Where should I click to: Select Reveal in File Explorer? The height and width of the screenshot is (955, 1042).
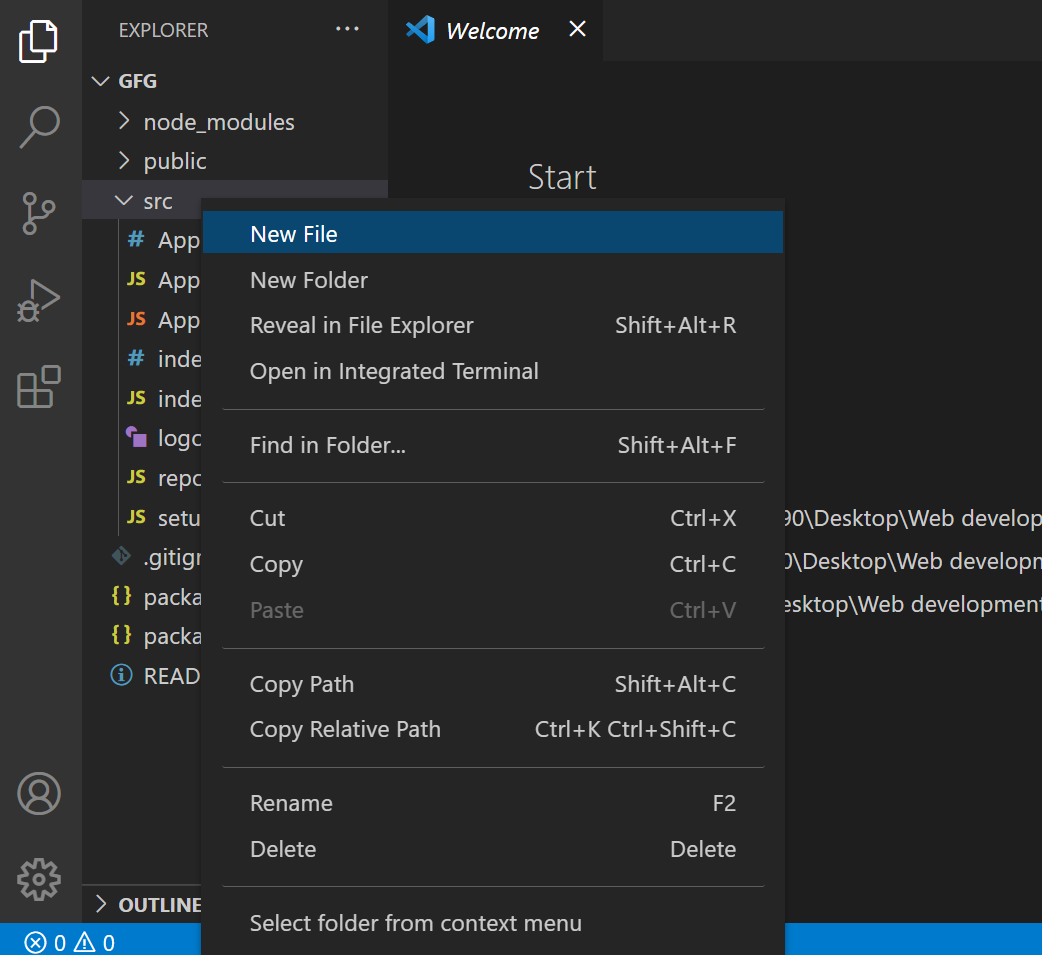(x=361, y=325)
